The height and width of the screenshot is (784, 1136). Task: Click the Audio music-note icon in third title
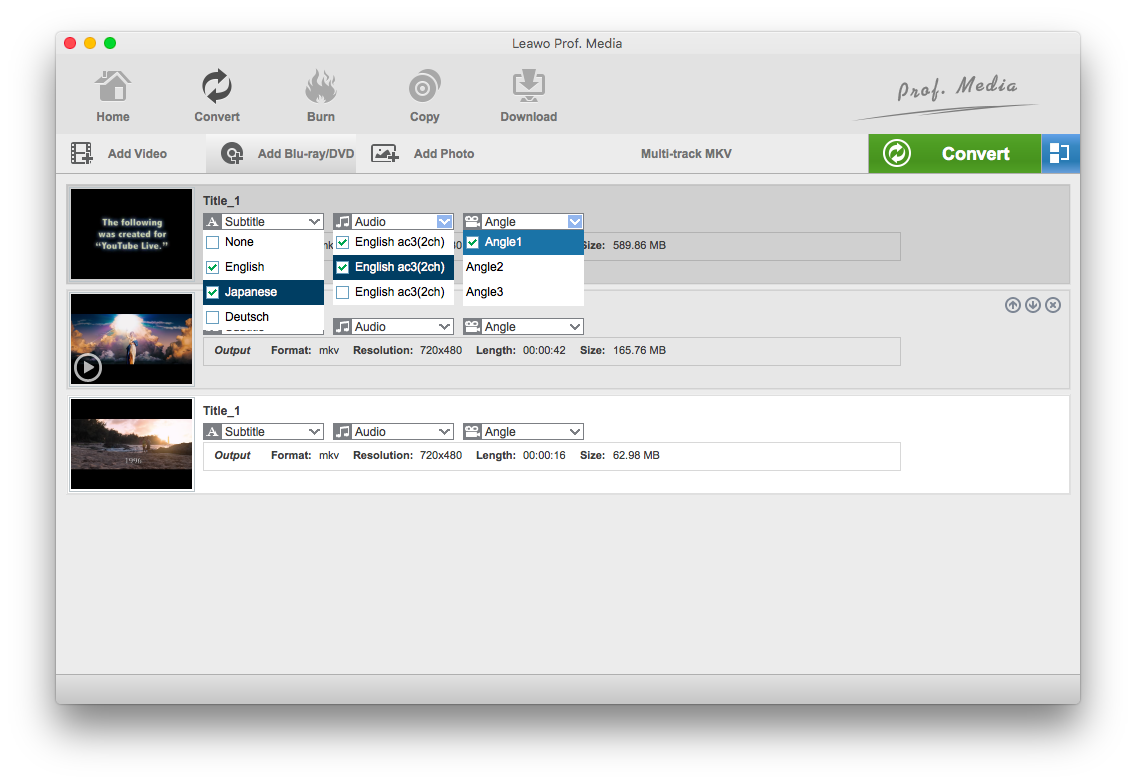343,432
